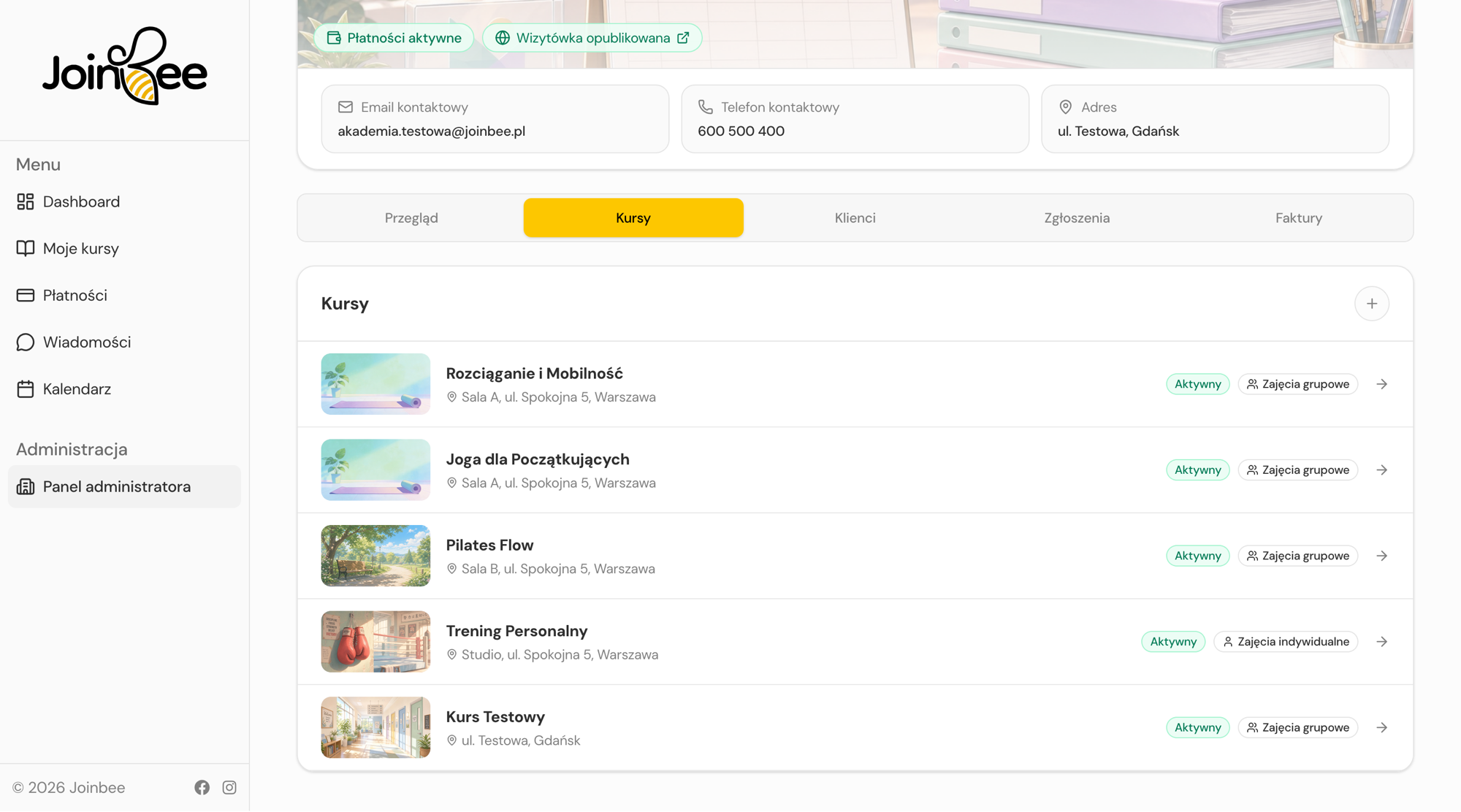Click the © 2026 Joinbee footer text
The image size is (1461, 812).
[69, 787]
